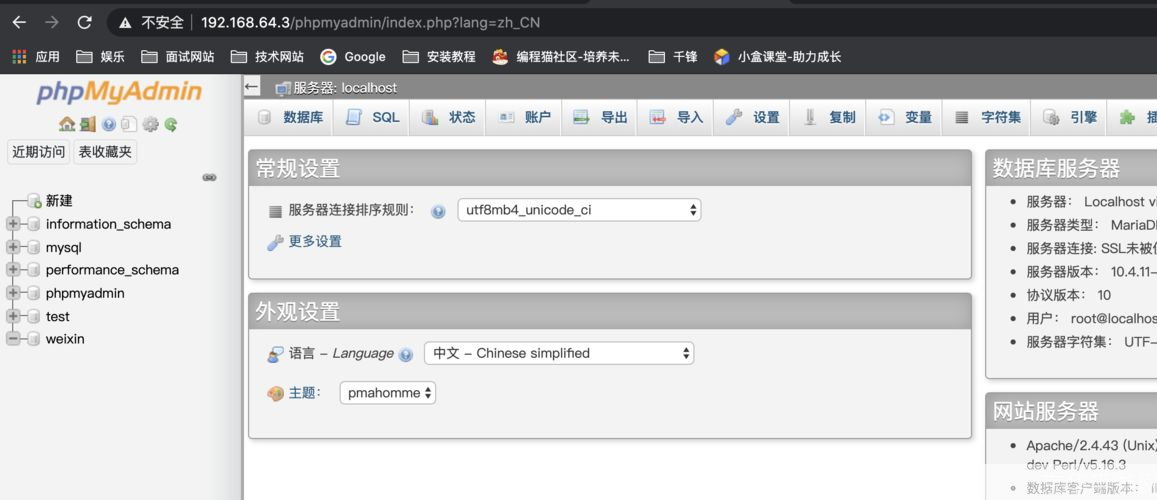Open the SQL tab
This screenshot has width=1157, height=500.
[372, 117]
